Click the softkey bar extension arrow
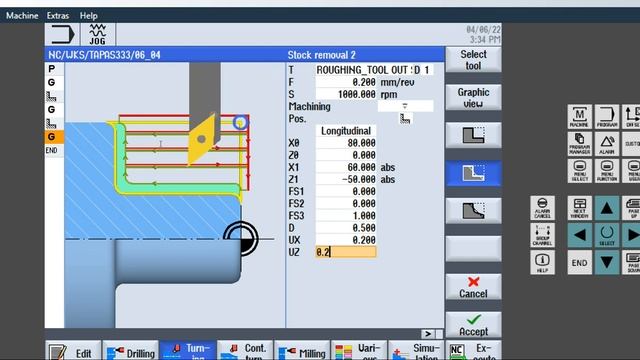Screen dimensions: 640x360 pyautogui.click(x=427, y=334)
